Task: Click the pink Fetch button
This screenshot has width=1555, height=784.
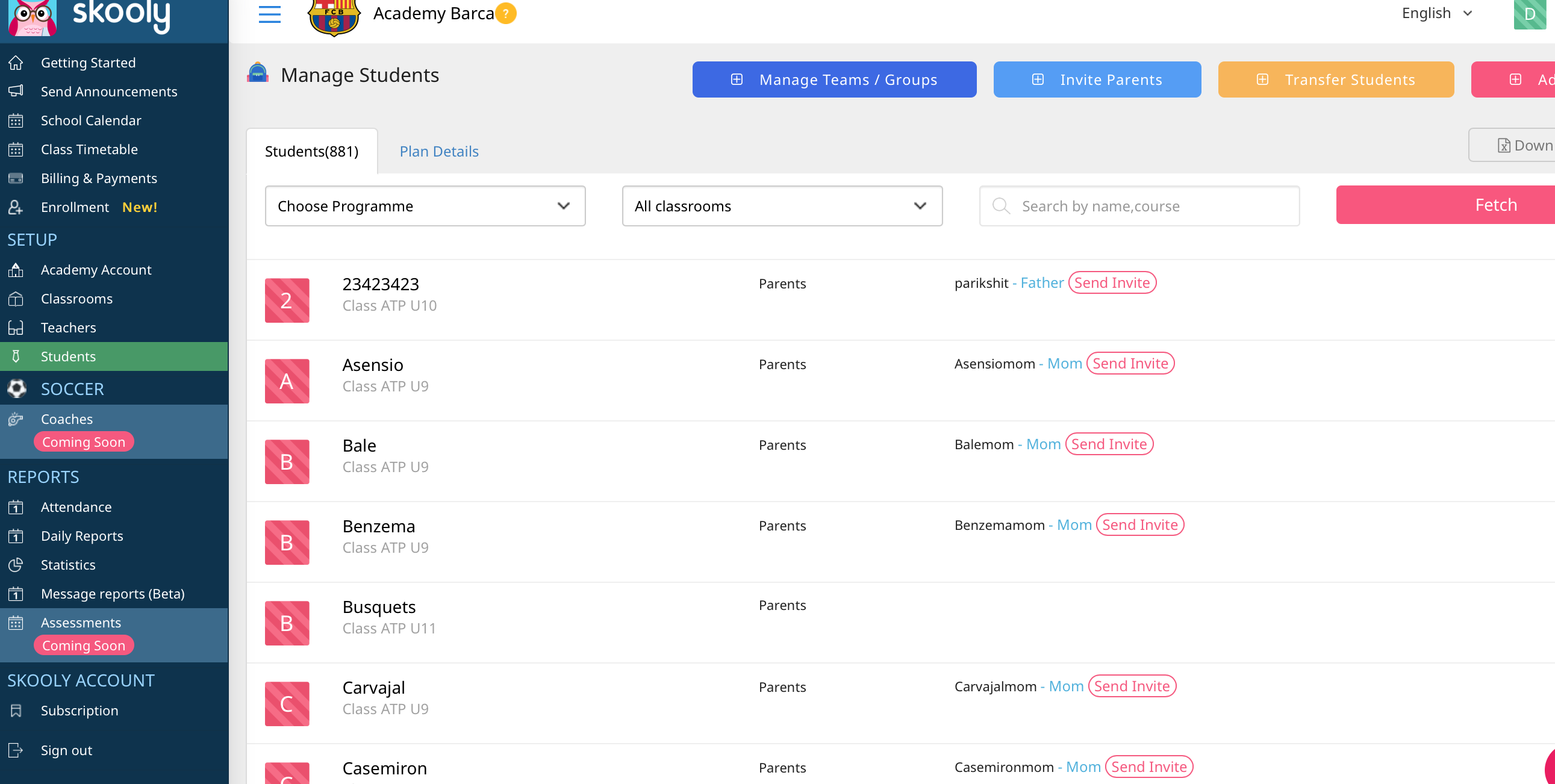Action: (1446, 205)
